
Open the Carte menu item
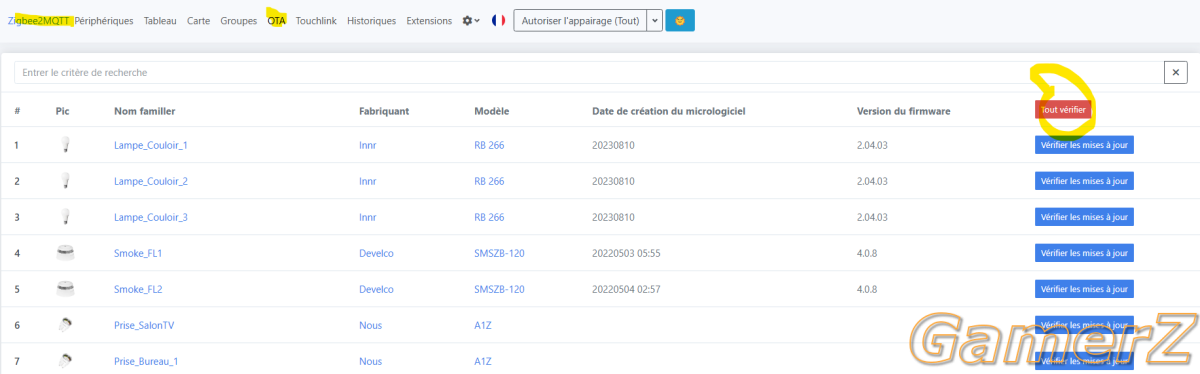[198, 20]
